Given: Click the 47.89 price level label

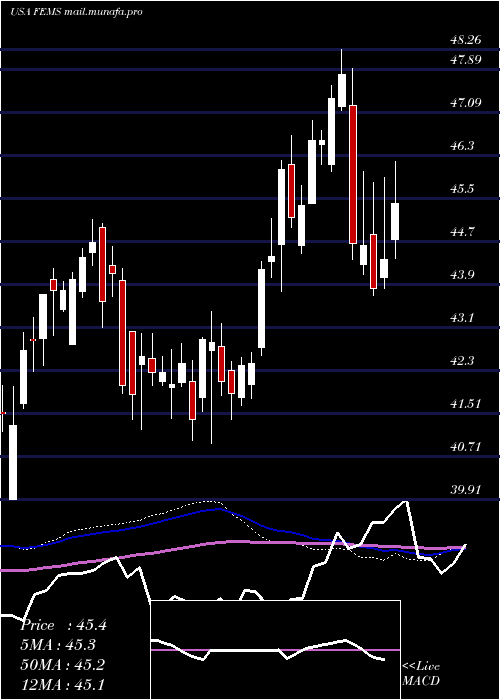Looking at the screenshot, I should (465, 60).
